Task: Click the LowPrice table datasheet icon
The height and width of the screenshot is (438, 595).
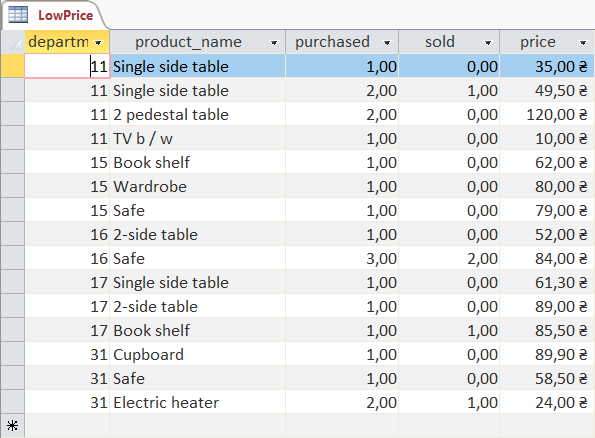Action: coord(18,15)
